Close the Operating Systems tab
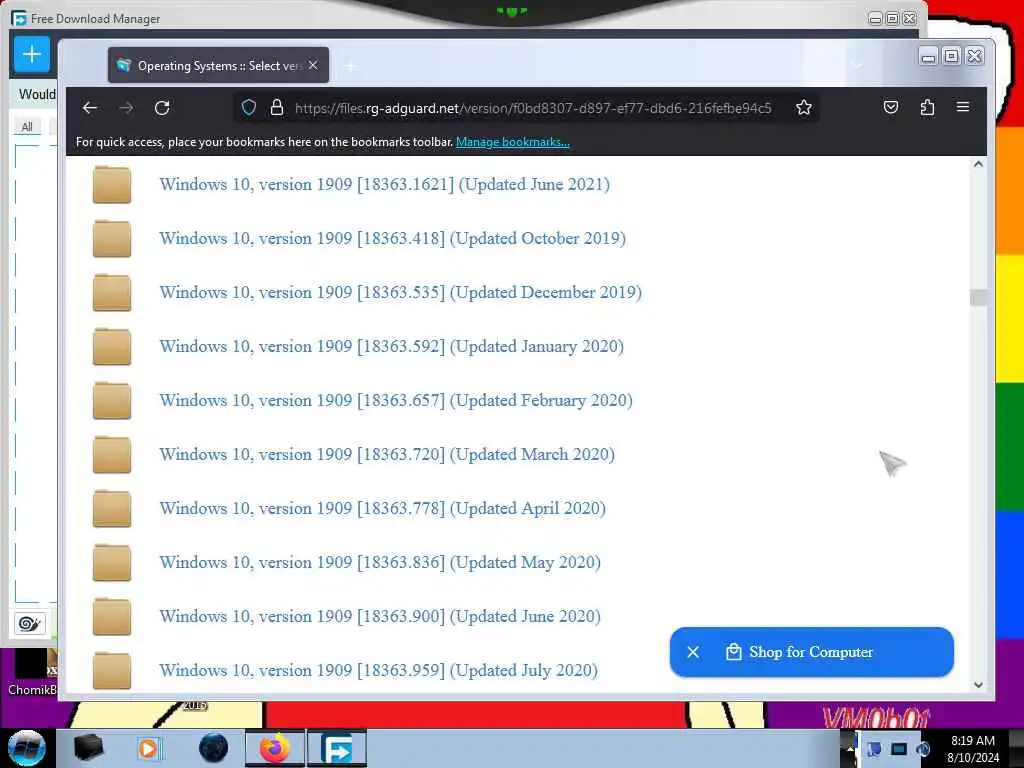The width and height of the screenshot is (1024, 768). click(x=313, y=65)
